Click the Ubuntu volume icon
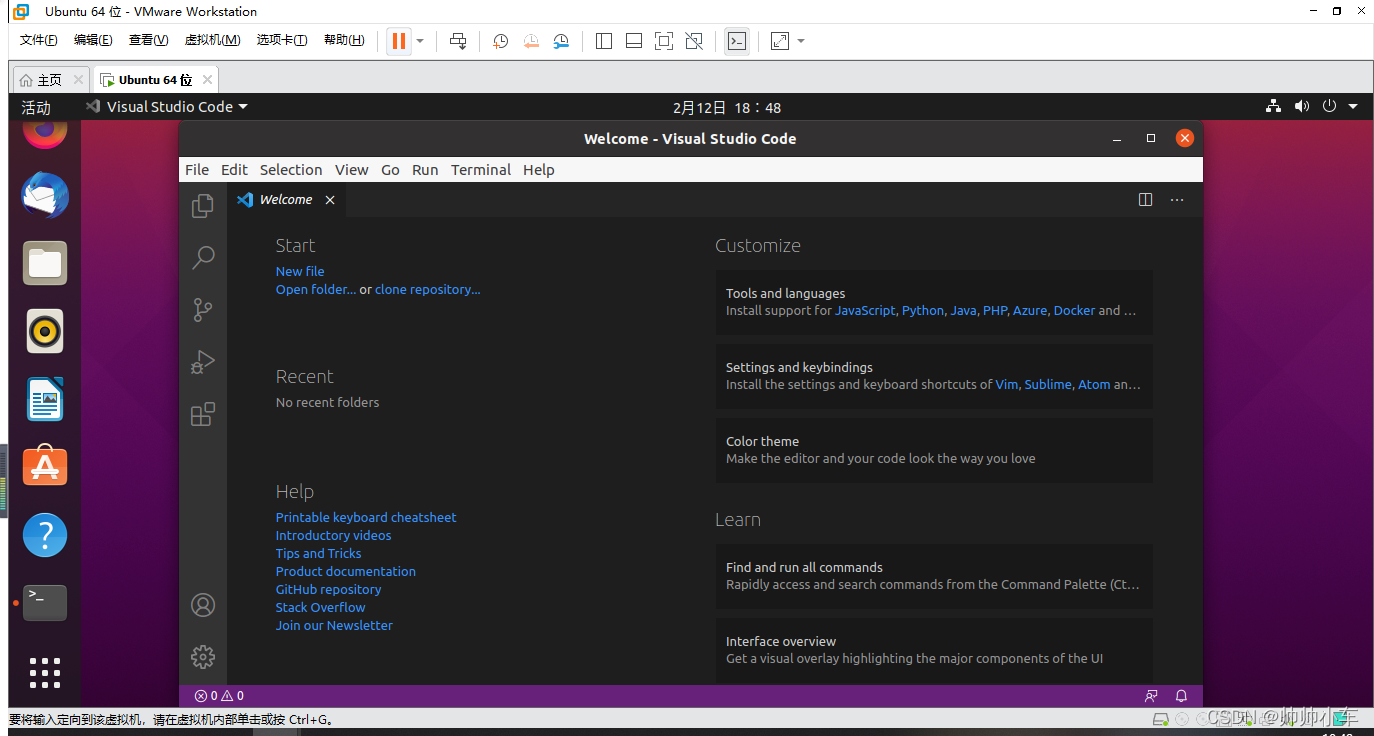 (x=1301, y=106)
